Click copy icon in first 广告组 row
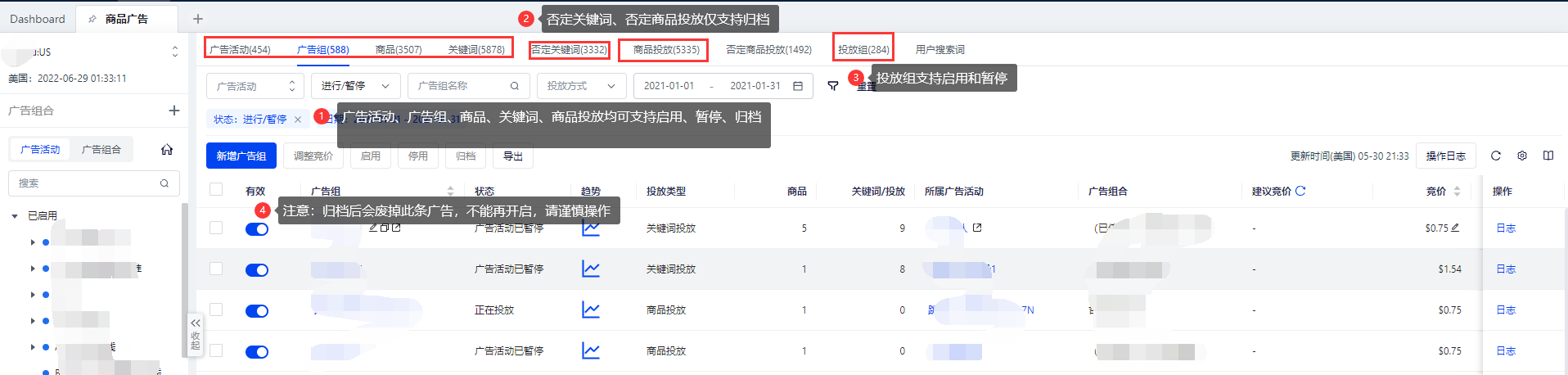 click(385, 228)
